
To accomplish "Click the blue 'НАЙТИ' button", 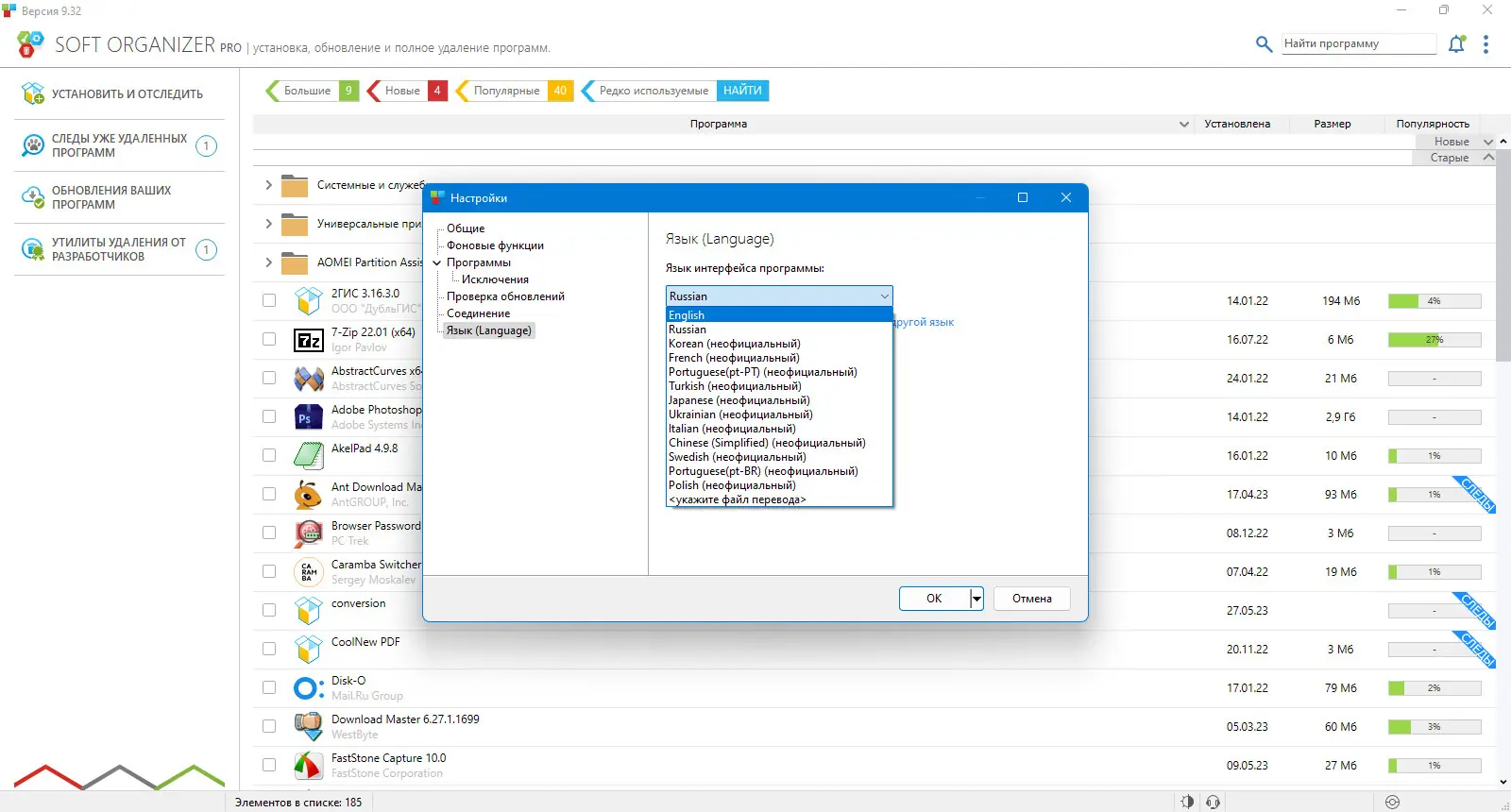I will click(742, 91).
